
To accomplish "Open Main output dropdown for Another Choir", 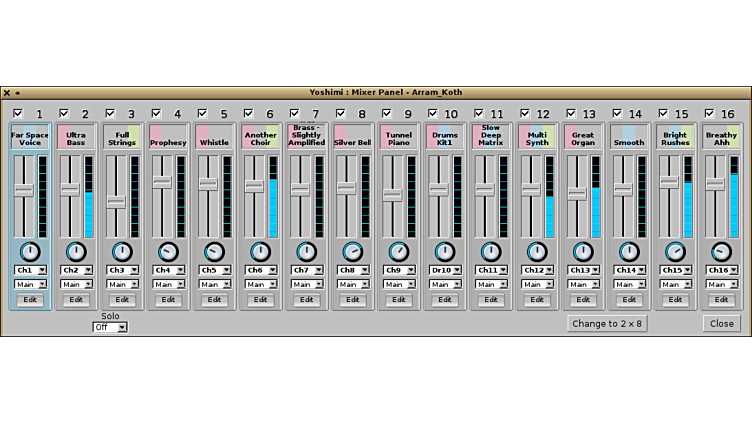I will [261, 284].
